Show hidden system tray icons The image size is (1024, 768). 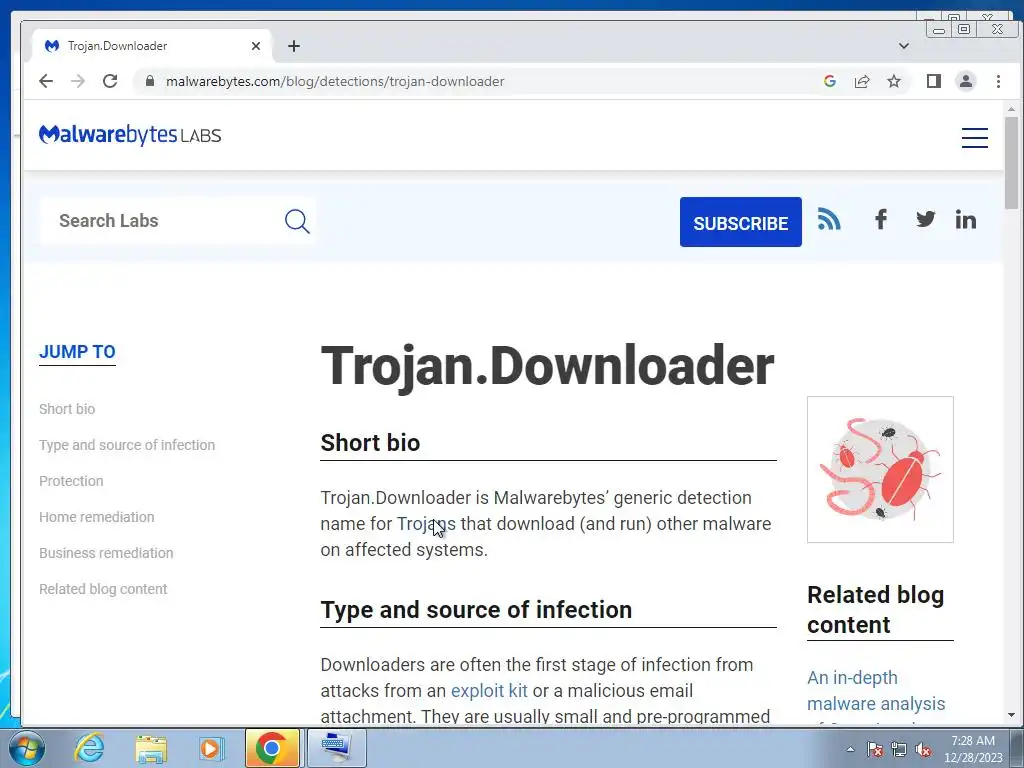coord(850,749)
